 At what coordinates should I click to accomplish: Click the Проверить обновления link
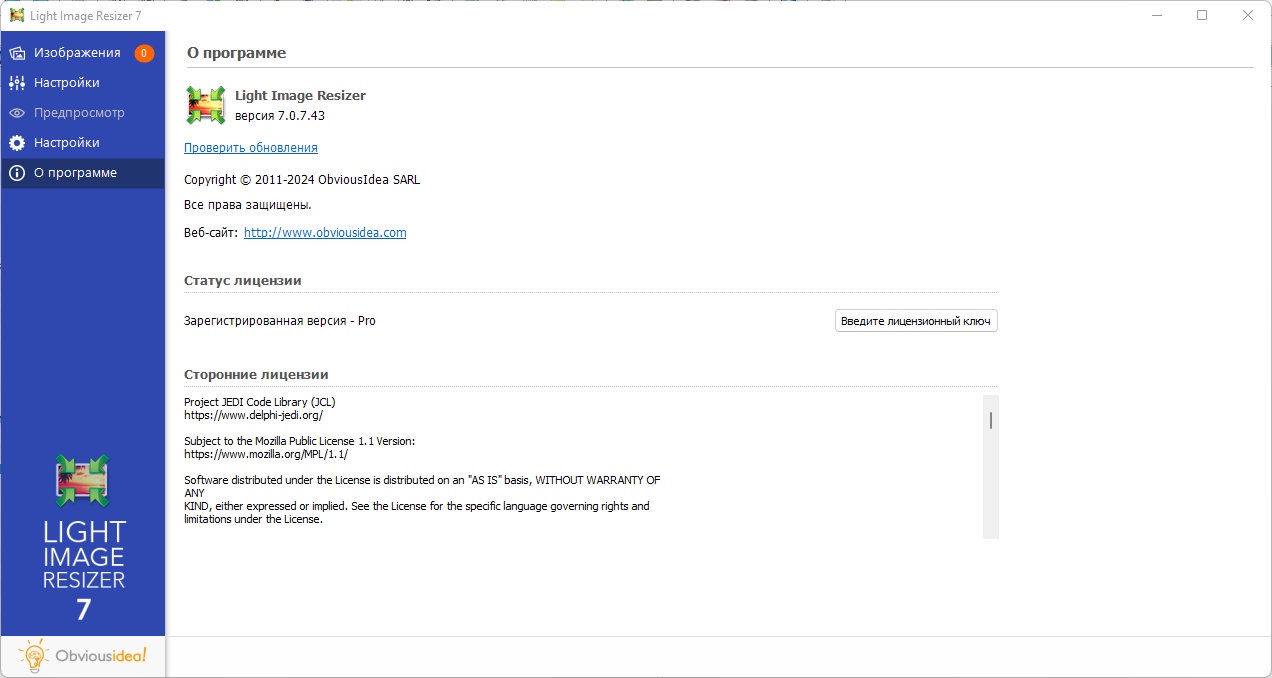point(251,148)
